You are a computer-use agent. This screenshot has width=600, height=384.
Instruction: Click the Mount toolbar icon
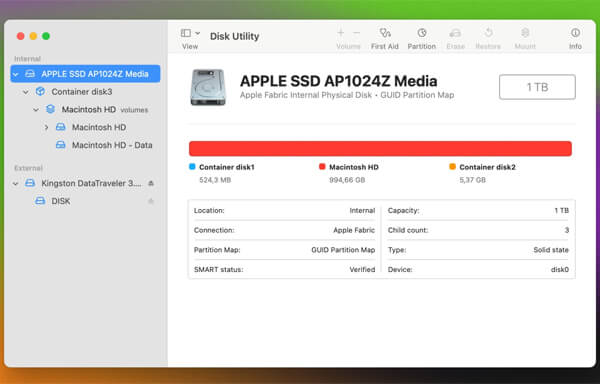pos(525,33)
